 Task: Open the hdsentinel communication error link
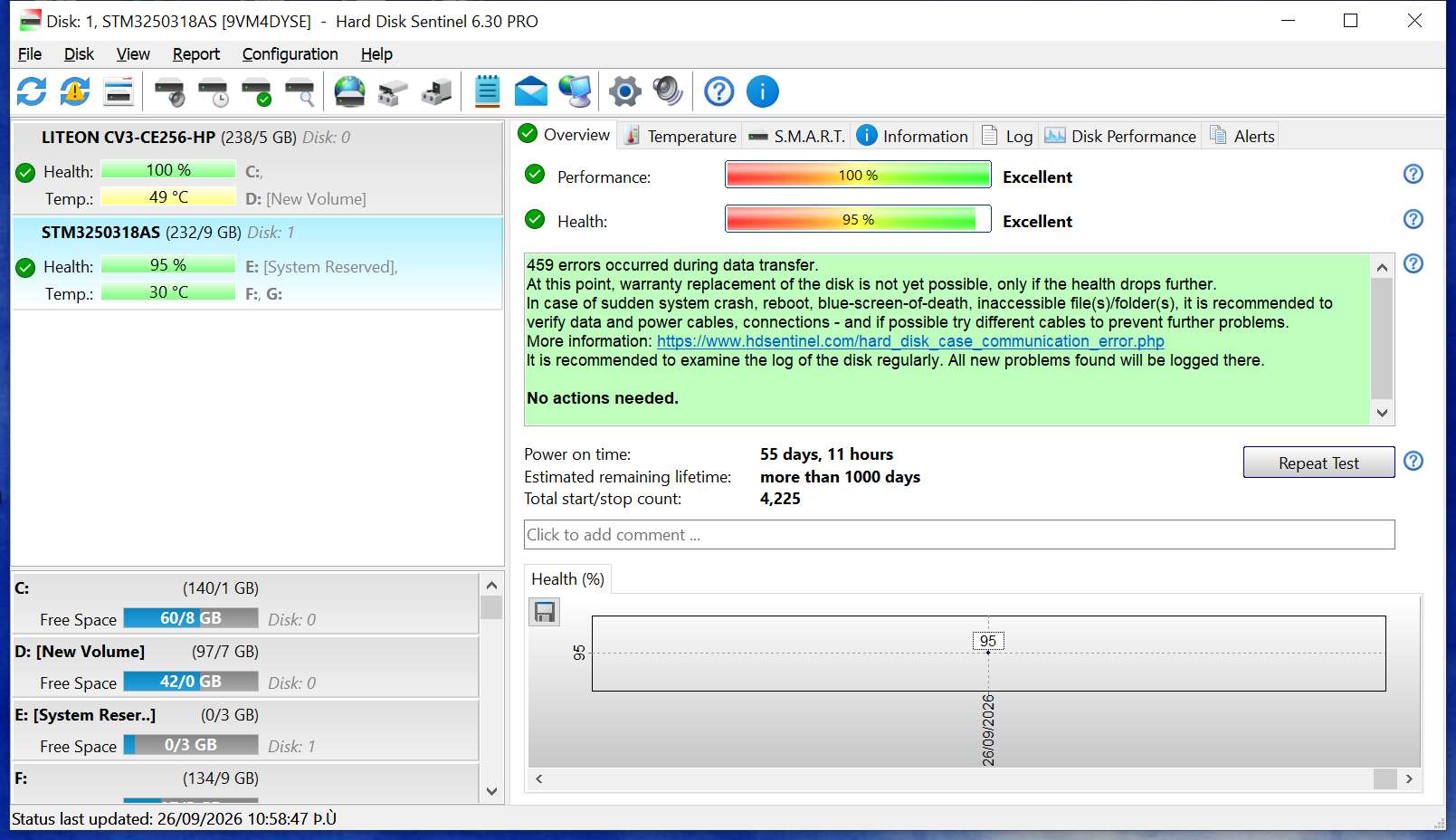click(910, 341)
